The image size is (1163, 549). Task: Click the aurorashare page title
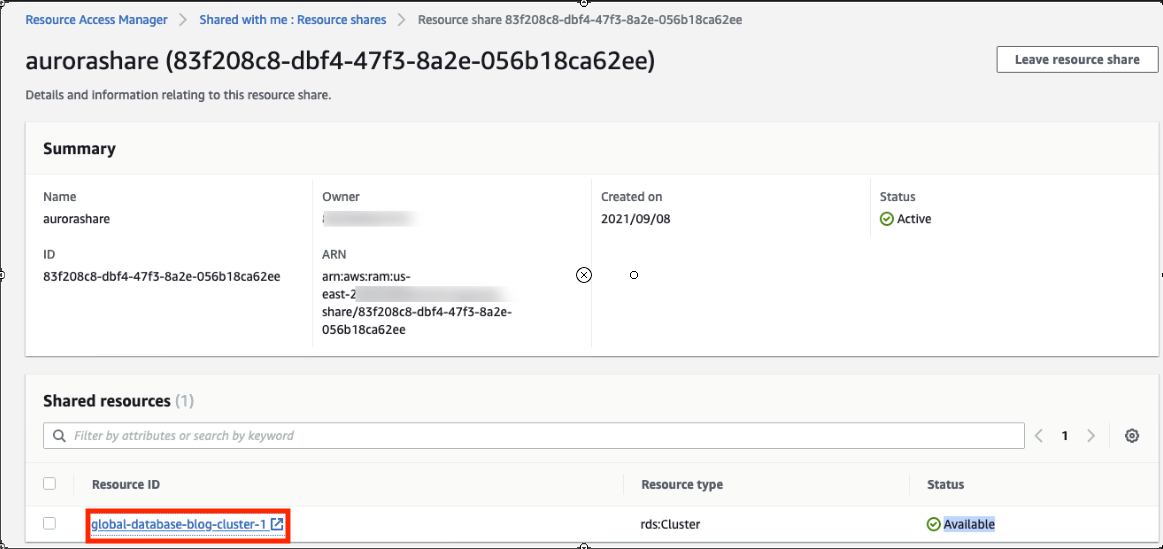(340, 61)
